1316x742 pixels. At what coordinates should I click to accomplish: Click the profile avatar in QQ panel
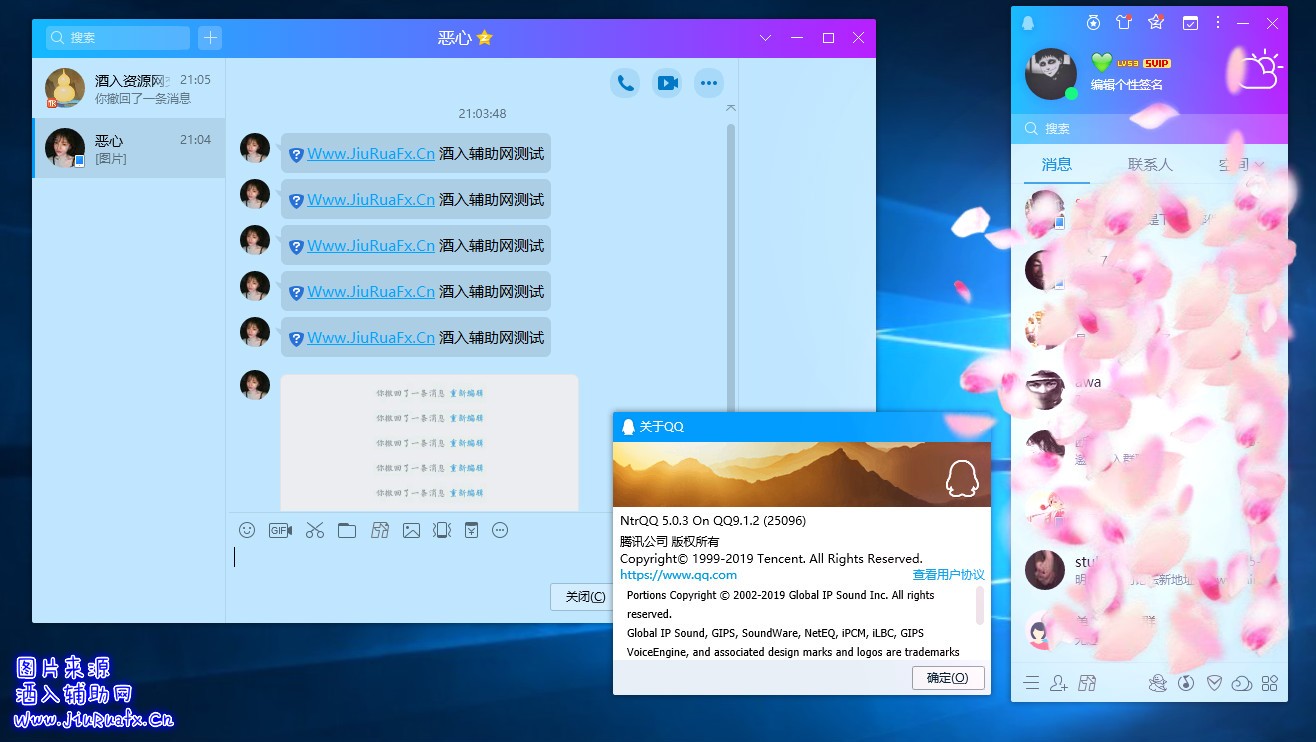pos(1050,74)
